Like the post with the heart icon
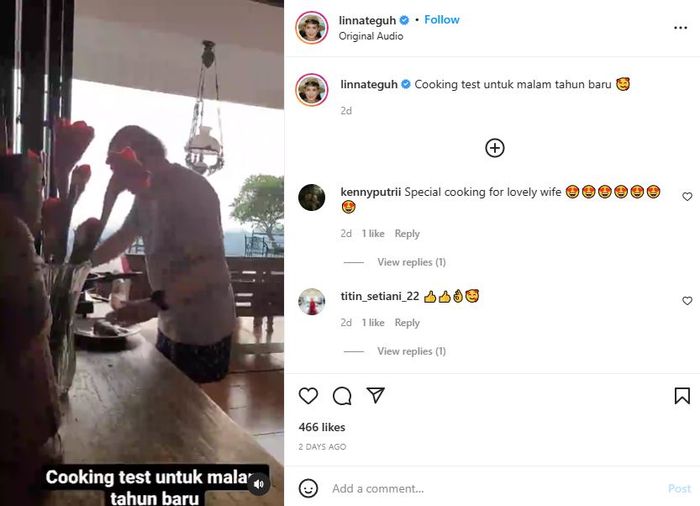Viewport: 700px width, 506px height. 309,396
